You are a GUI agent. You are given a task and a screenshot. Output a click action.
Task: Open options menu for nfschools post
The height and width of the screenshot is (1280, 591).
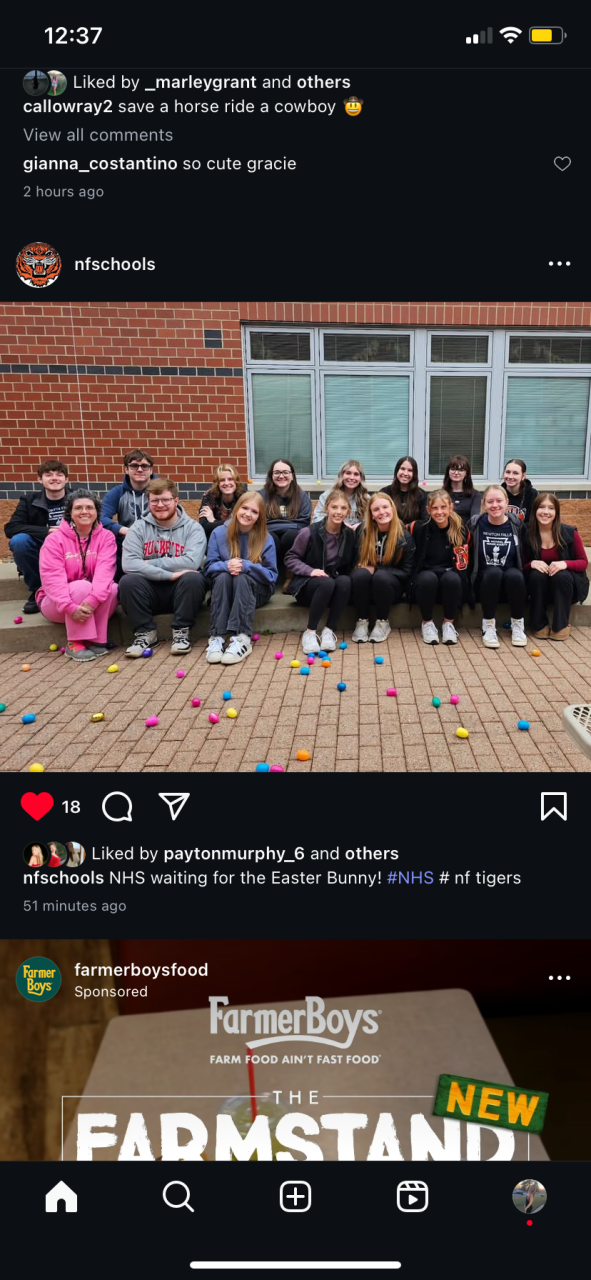click(x=560, y=264)
